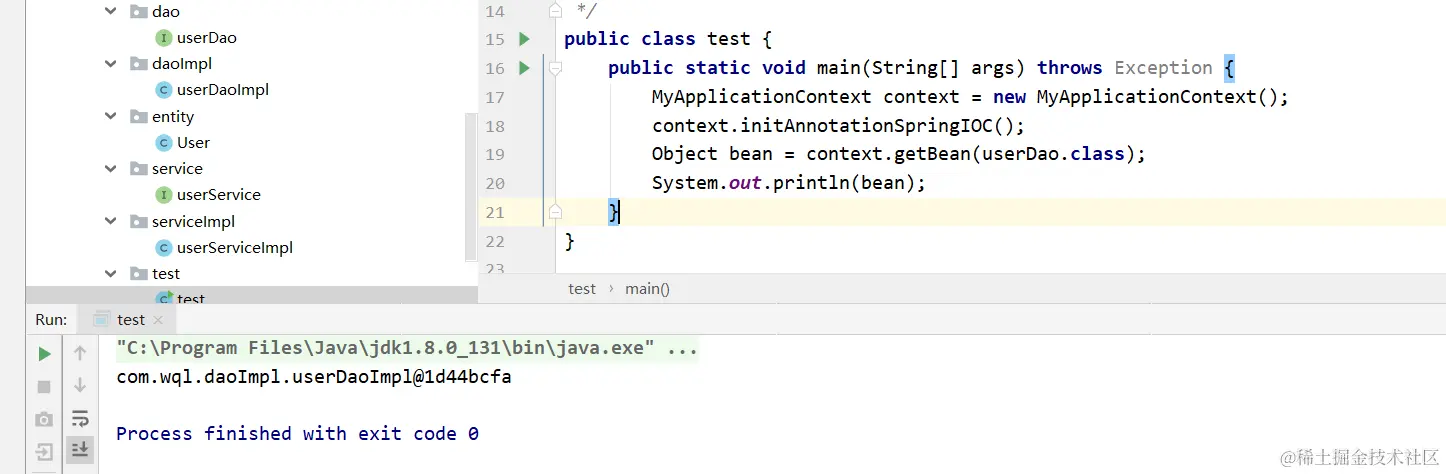Click the exit icon in Run toolbar
Image resolution: width=1446 pixels, height=474 pixels.
point(44,451)
